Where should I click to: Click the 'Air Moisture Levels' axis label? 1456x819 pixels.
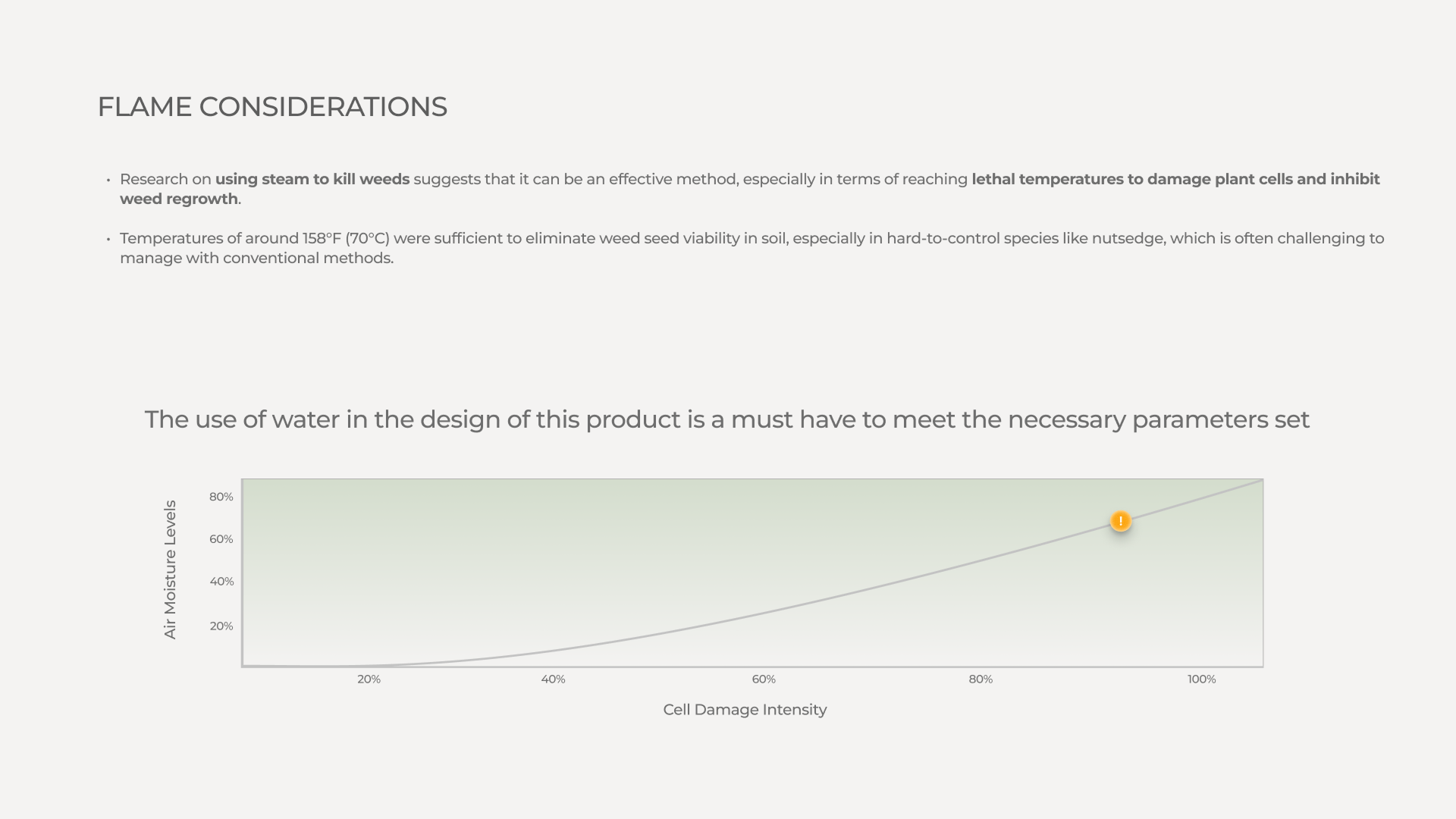tap(170, 570)
